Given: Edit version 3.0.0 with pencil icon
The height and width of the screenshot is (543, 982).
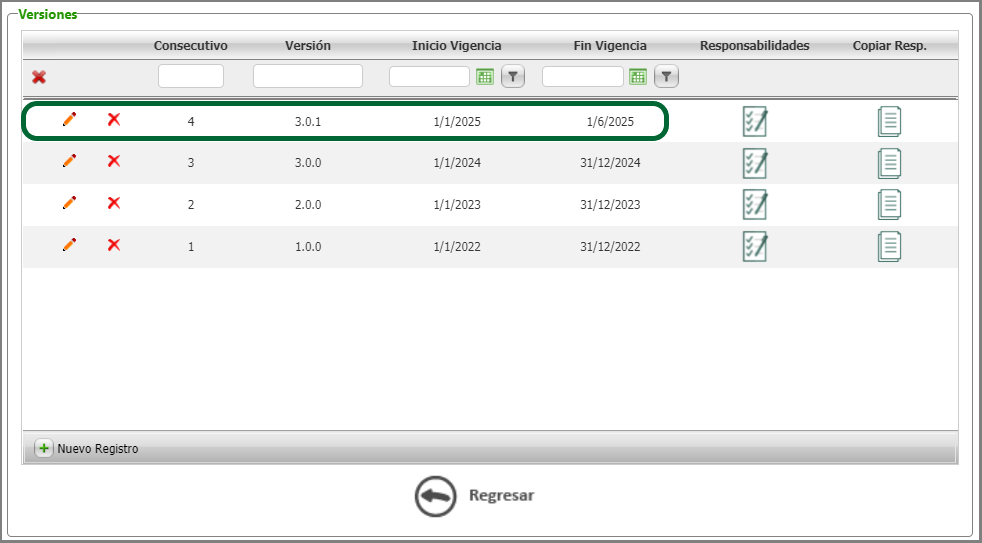Looking at the screenshot, I should [x=70, y=161].
